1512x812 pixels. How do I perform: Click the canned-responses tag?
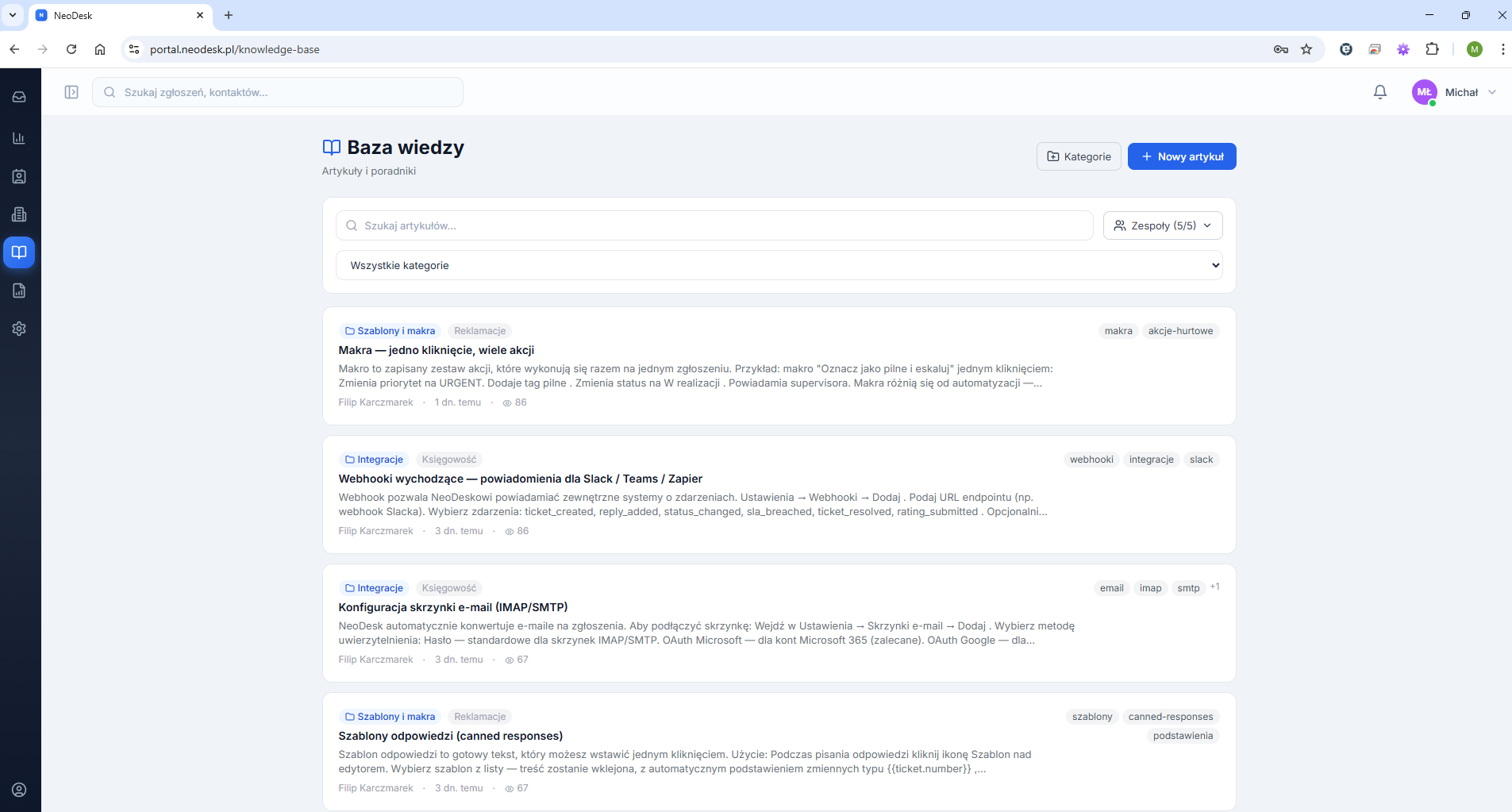pyautogui.click(x=1171, y=717)
